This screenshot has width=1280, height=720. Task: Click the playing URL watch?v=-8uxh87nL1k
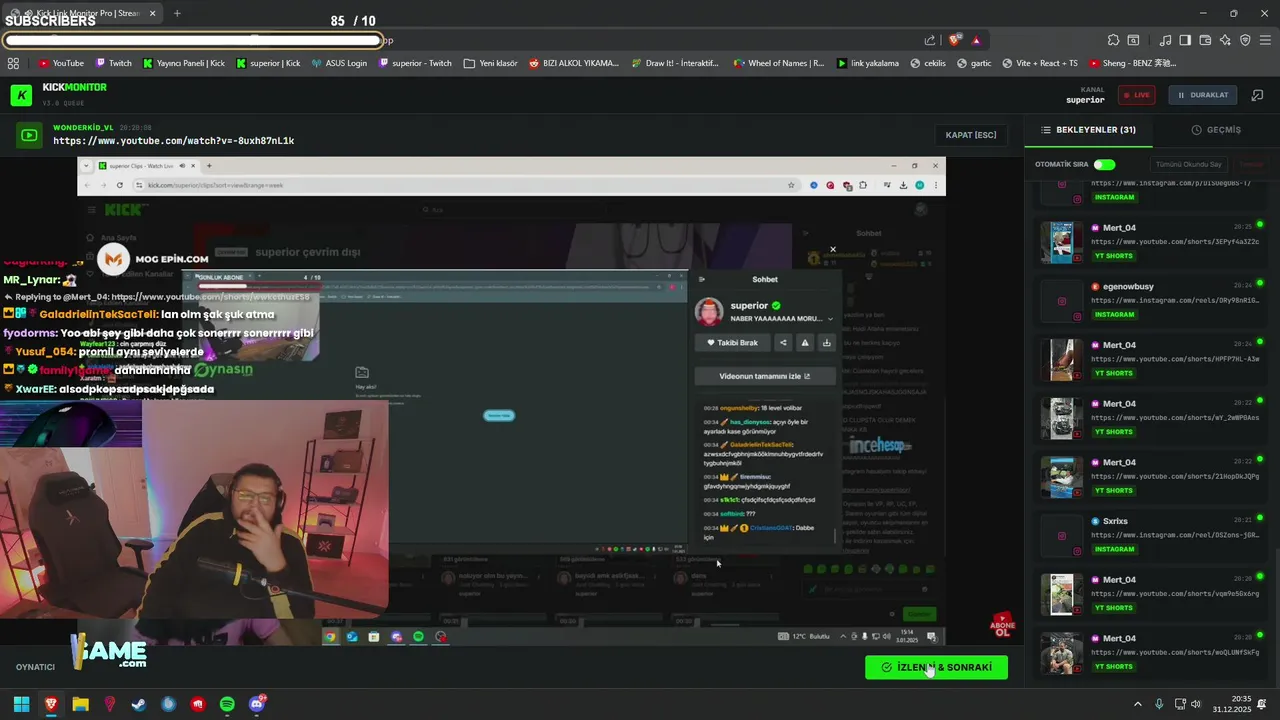[x=174, y=141]
